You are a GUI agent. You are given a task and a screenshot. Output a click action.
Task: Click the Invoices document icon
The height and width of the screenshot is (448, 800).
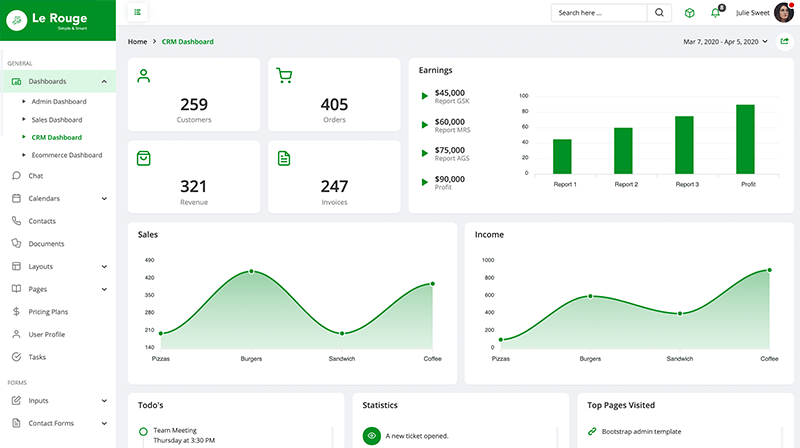[x=284, y=158]
